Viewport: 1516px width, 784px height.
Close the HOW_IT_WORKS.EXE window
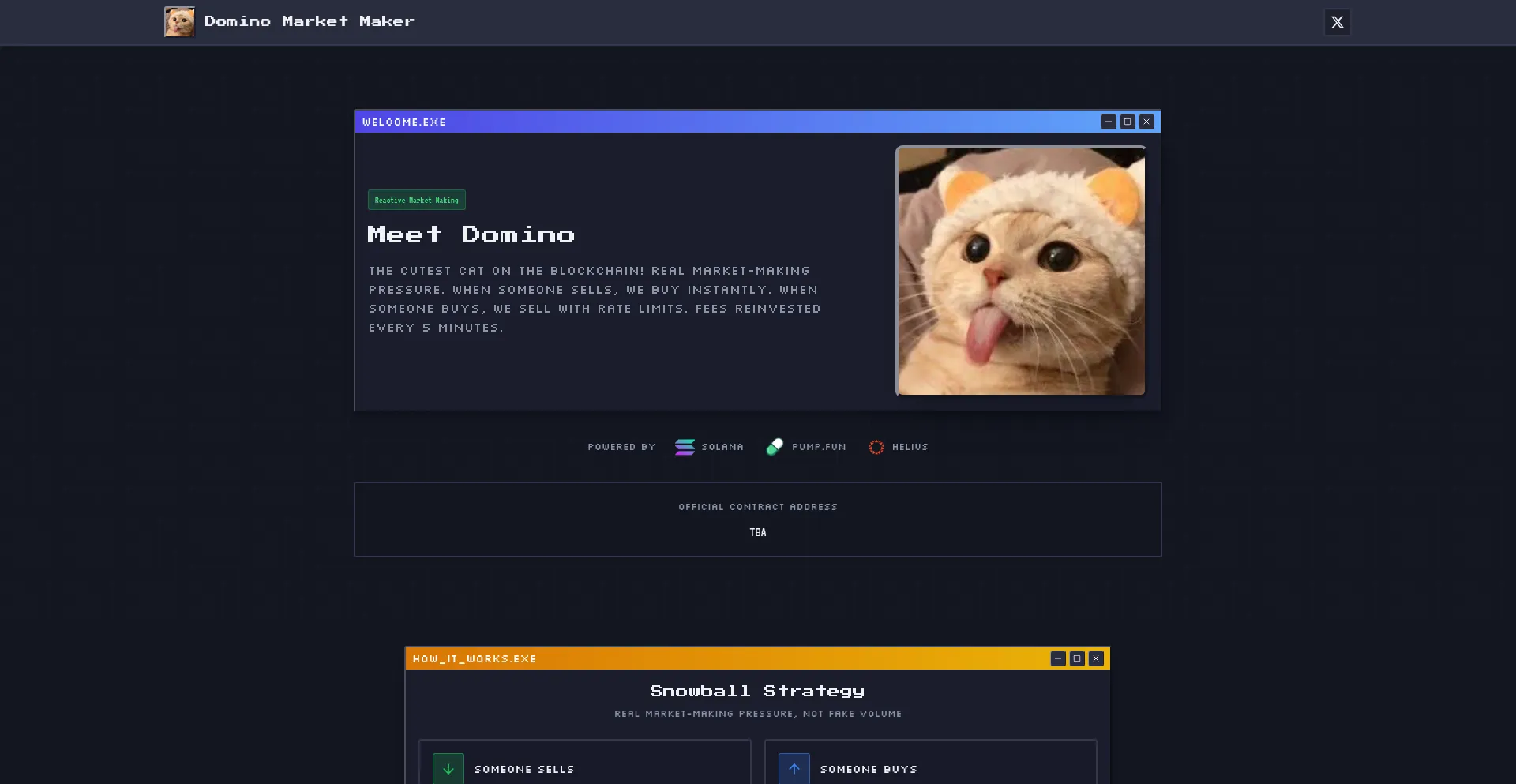pos(1096,658)
